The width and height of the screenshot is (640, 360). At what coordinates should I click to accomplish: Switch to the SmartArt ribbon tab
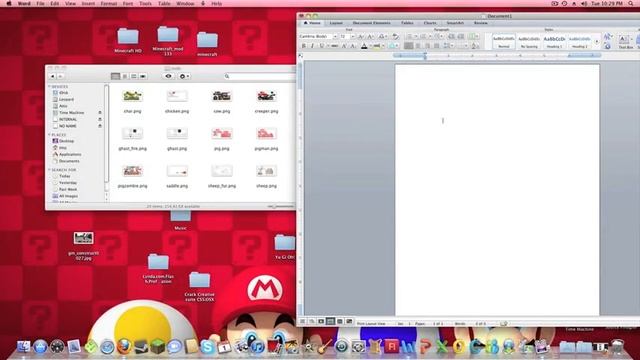[x=455, y=23]
